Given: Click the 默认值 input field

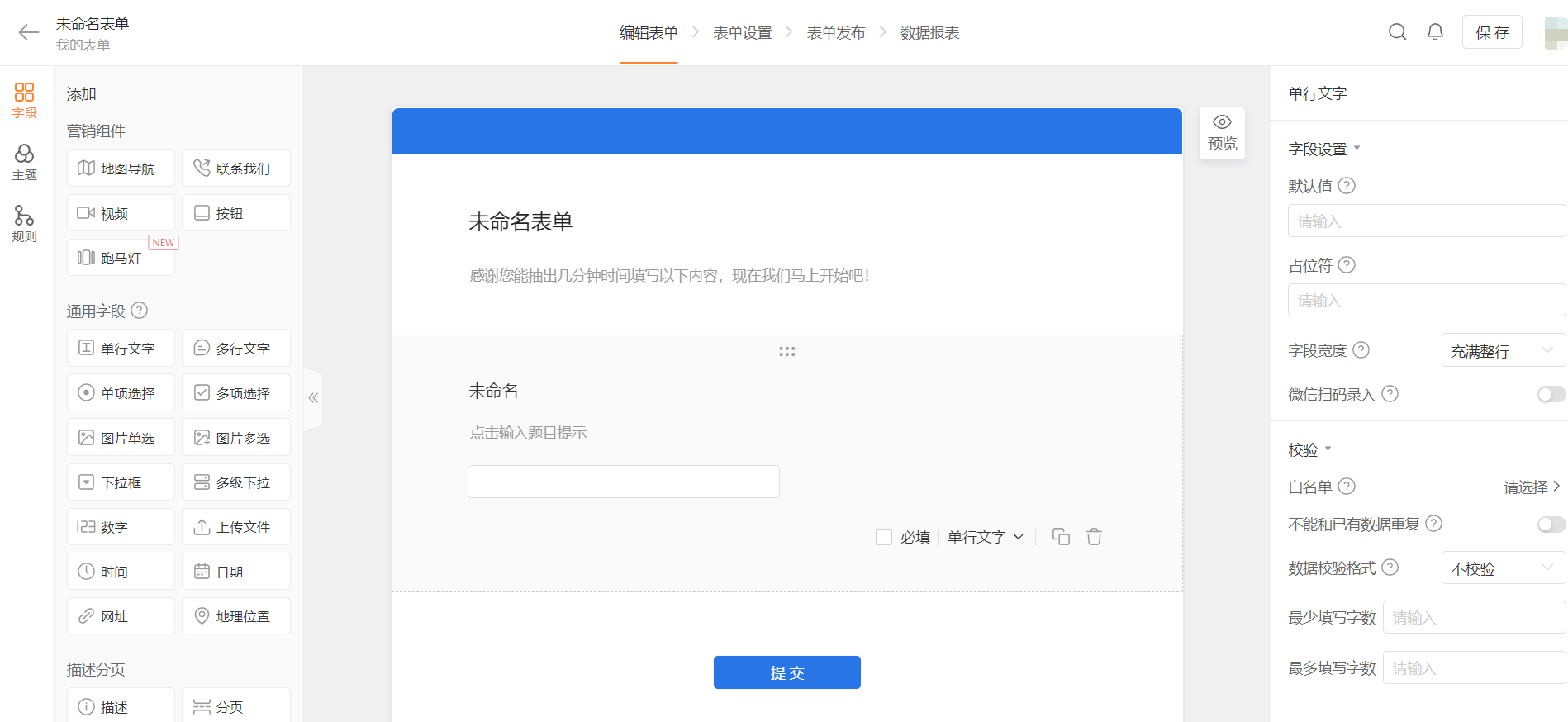Looking at the screenshot, I should (1425, 221).
